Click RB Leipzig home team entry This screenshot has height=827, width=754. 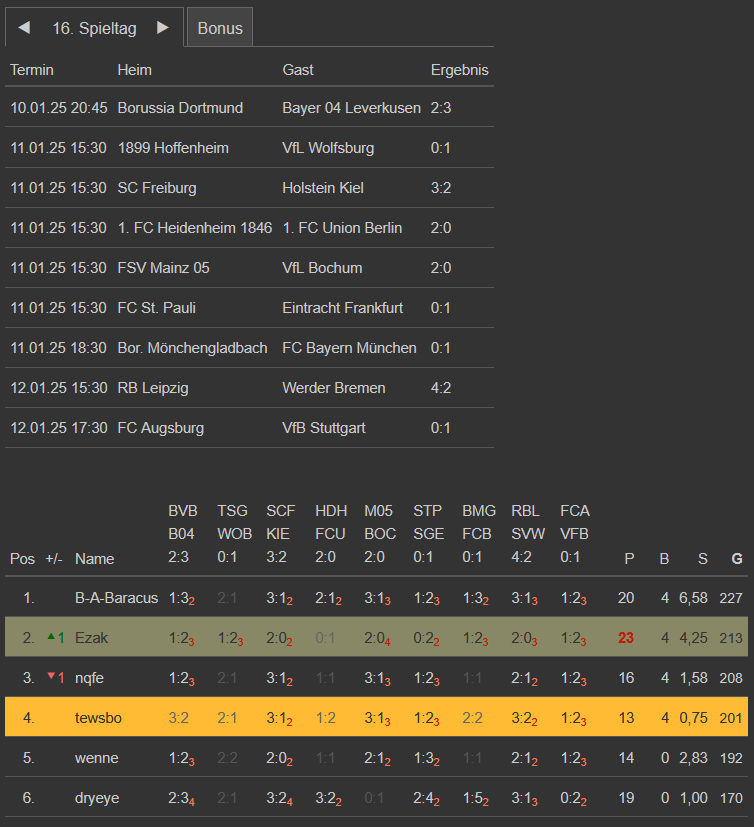tap(152, 388)
